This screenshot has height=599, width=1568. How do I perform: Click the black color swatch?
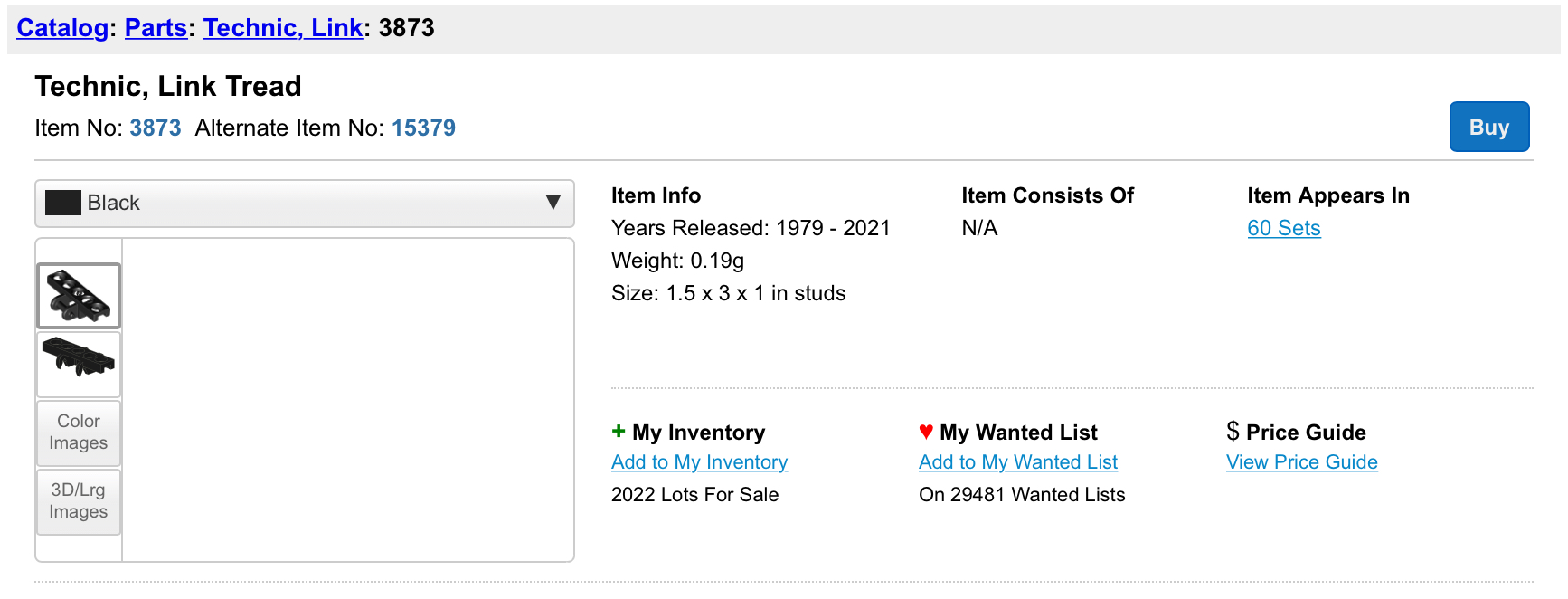point(63,204)
